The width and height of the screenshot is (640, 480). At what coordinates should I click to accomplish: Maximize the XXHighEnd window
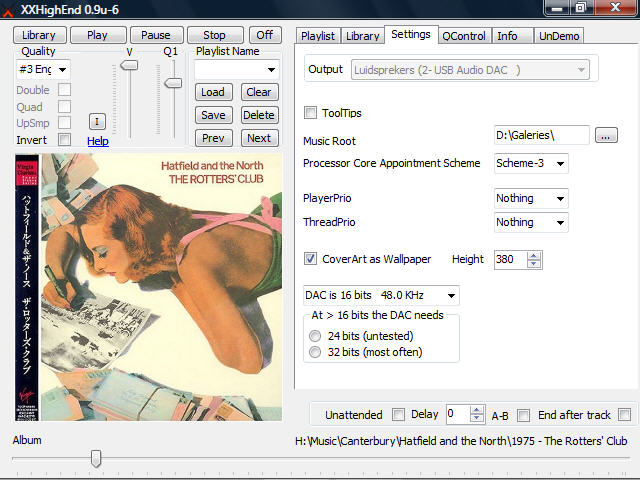(x=581, y=8)
